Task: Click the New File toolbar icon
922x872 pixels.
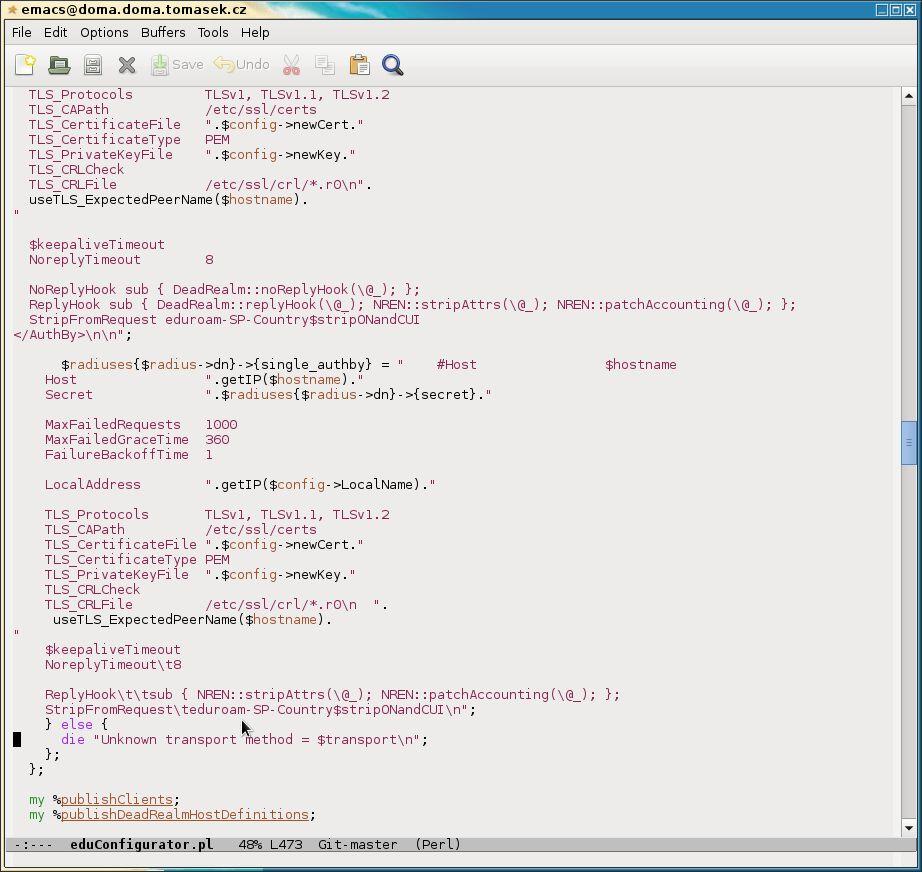Action: coord(25,65)
